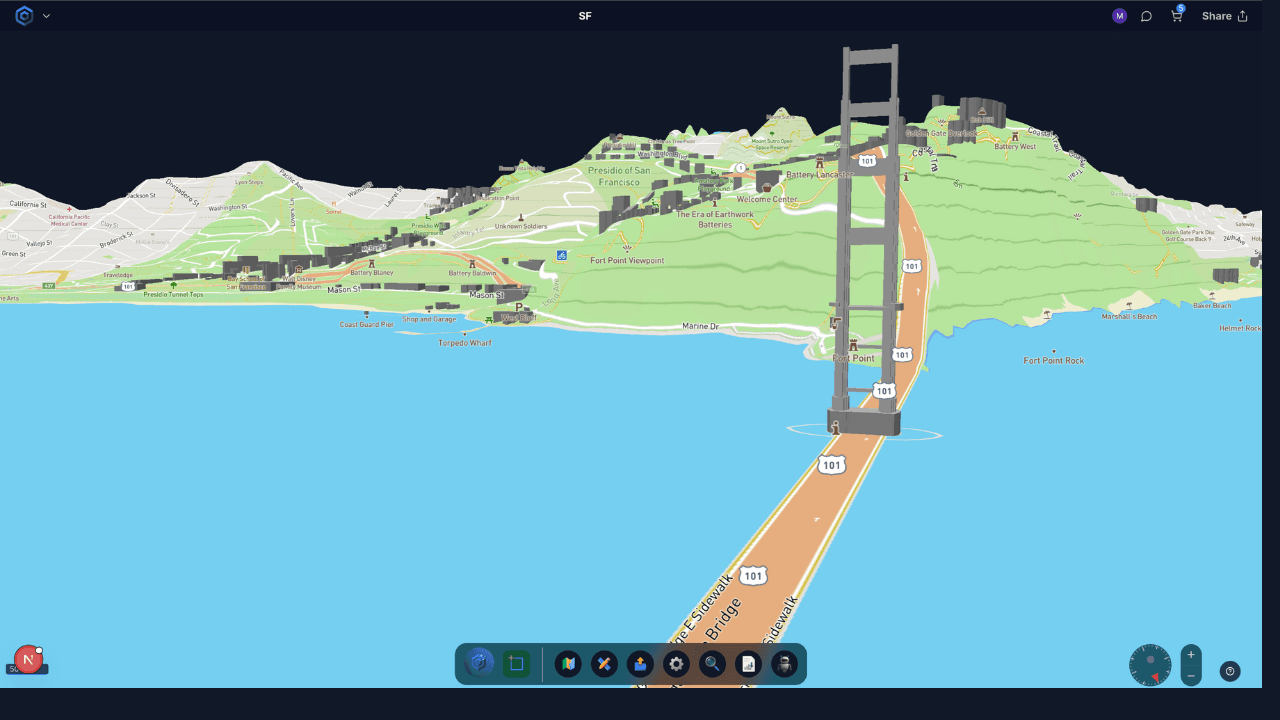Image resolution: width=1280 pixels, height=720 pixels.
Task: Click the red N avatar badge
Action: 28,660
